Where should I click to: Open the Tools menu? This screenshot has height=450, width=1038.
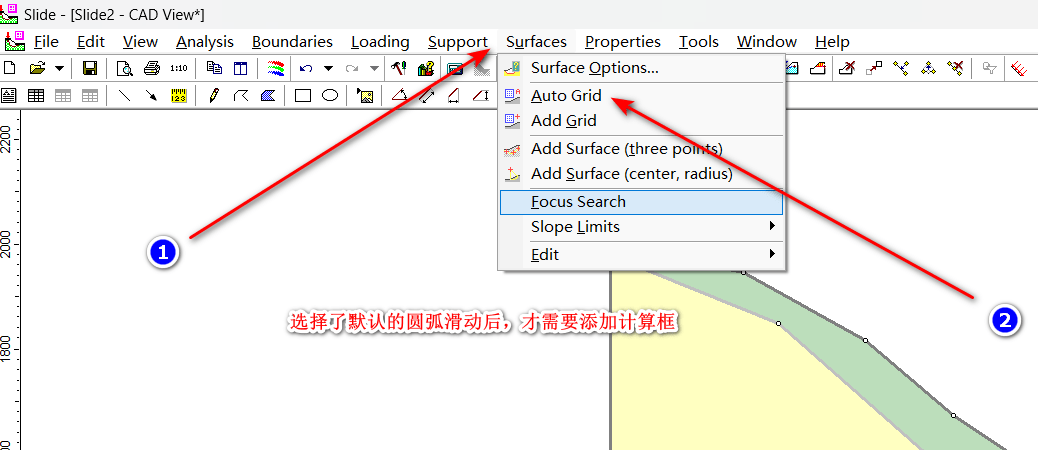pyautogui.click(x=698, y=42)
